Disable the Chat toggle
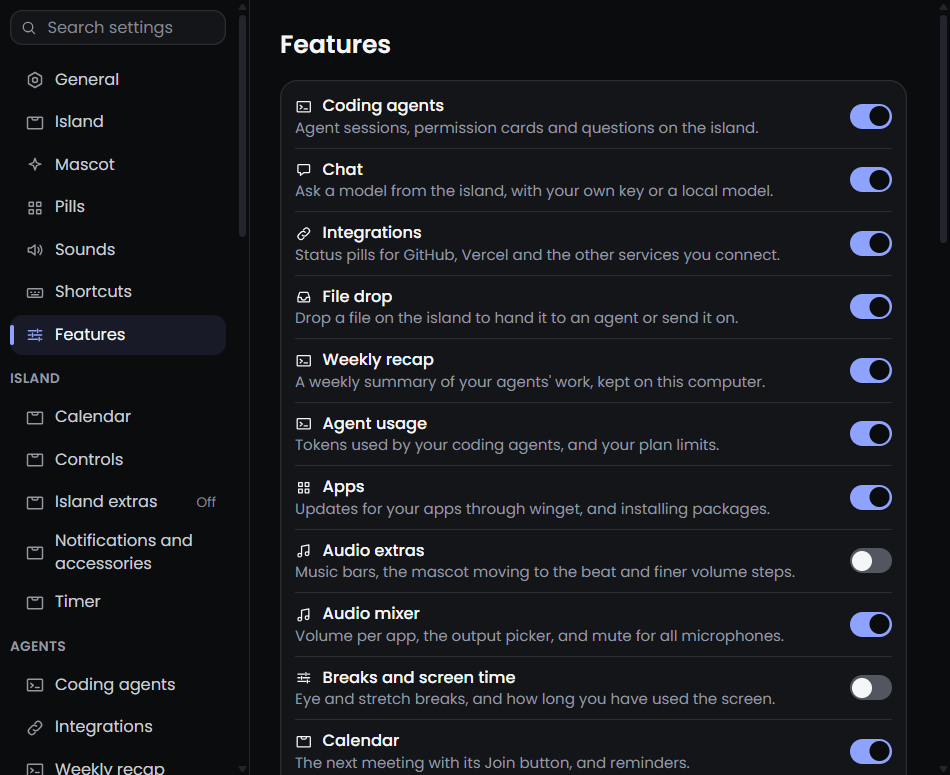Image resolution: width=950 pixels, height=775 pixels. click(871, 179)
